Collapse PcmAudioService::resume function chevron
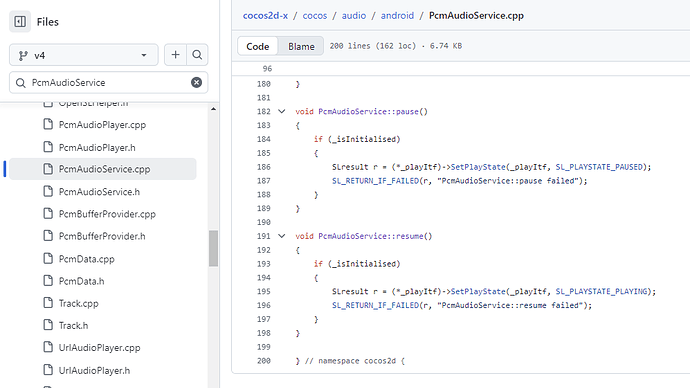Viewport: 690px width, 388px height. click(x=282, y=236)
